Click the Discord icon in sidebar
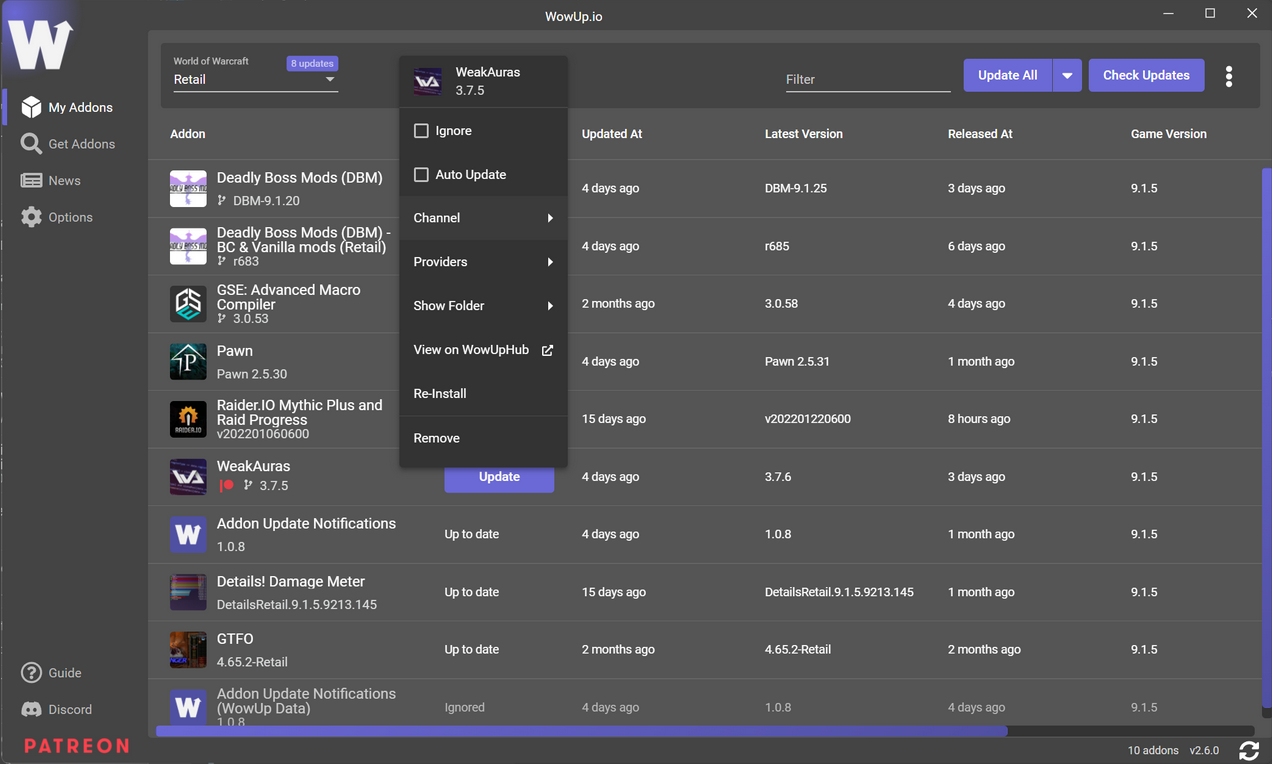This screenshot has height=764, width=1272. click(x=32, y=709)
